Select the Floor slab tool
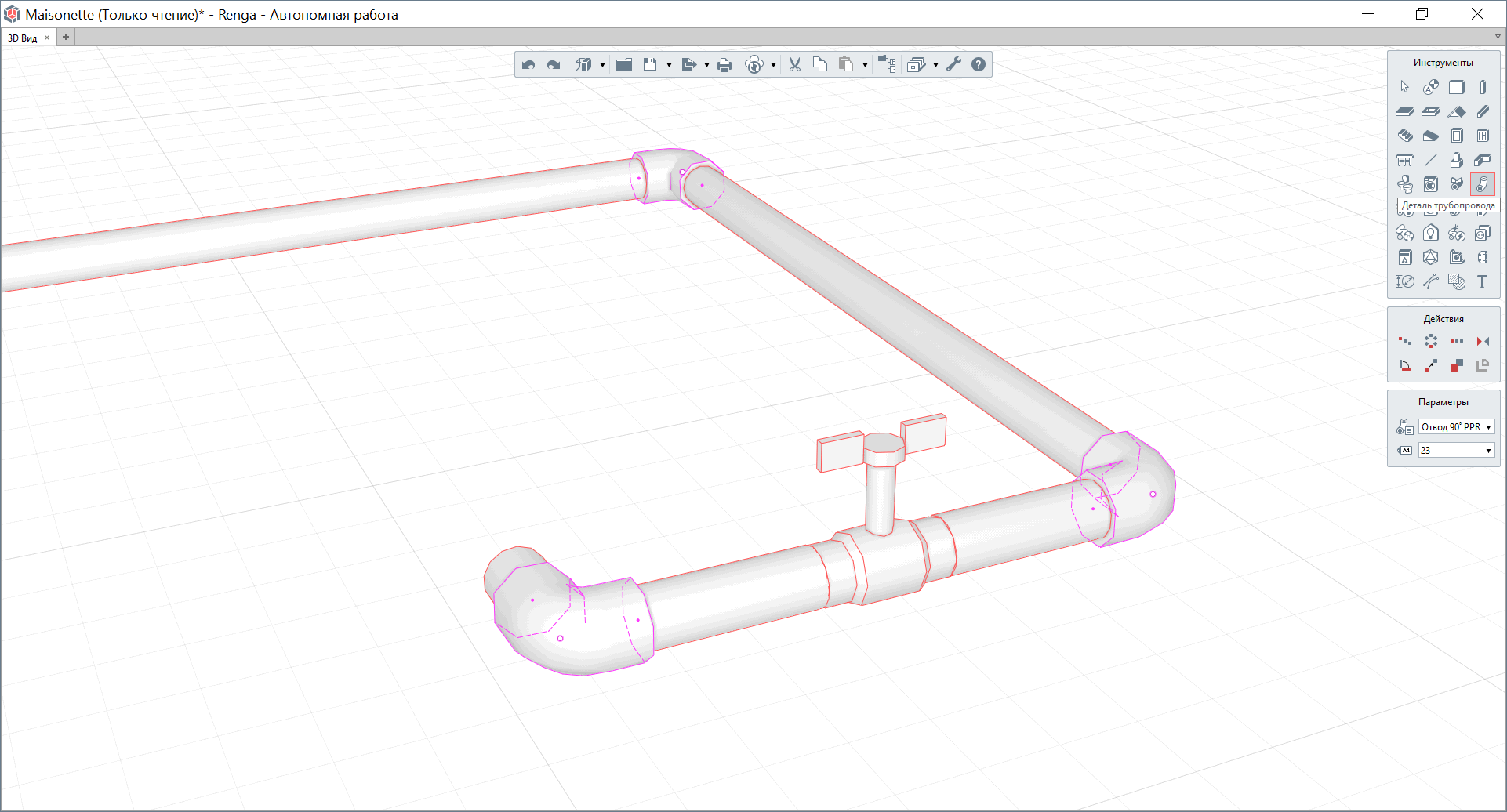 tap(1405, 111)
